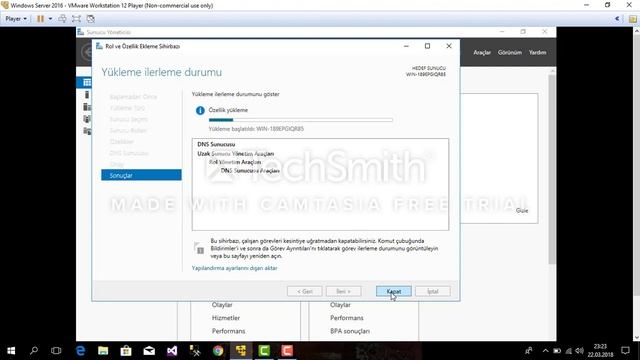Open the Yardım menu in Server Manager
The image size is (640, 360).
pos(537,53)
